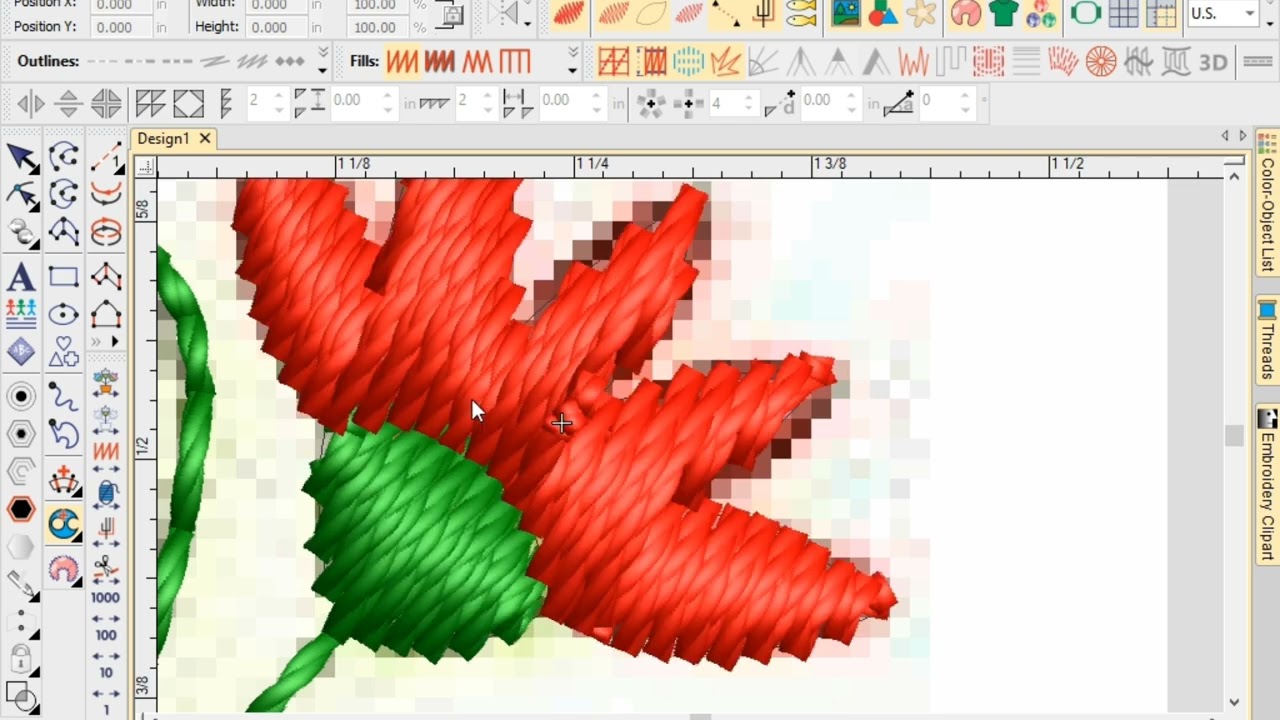
Task: Toggle the red hatched square fill icon
Action: [x=614, y=62]
